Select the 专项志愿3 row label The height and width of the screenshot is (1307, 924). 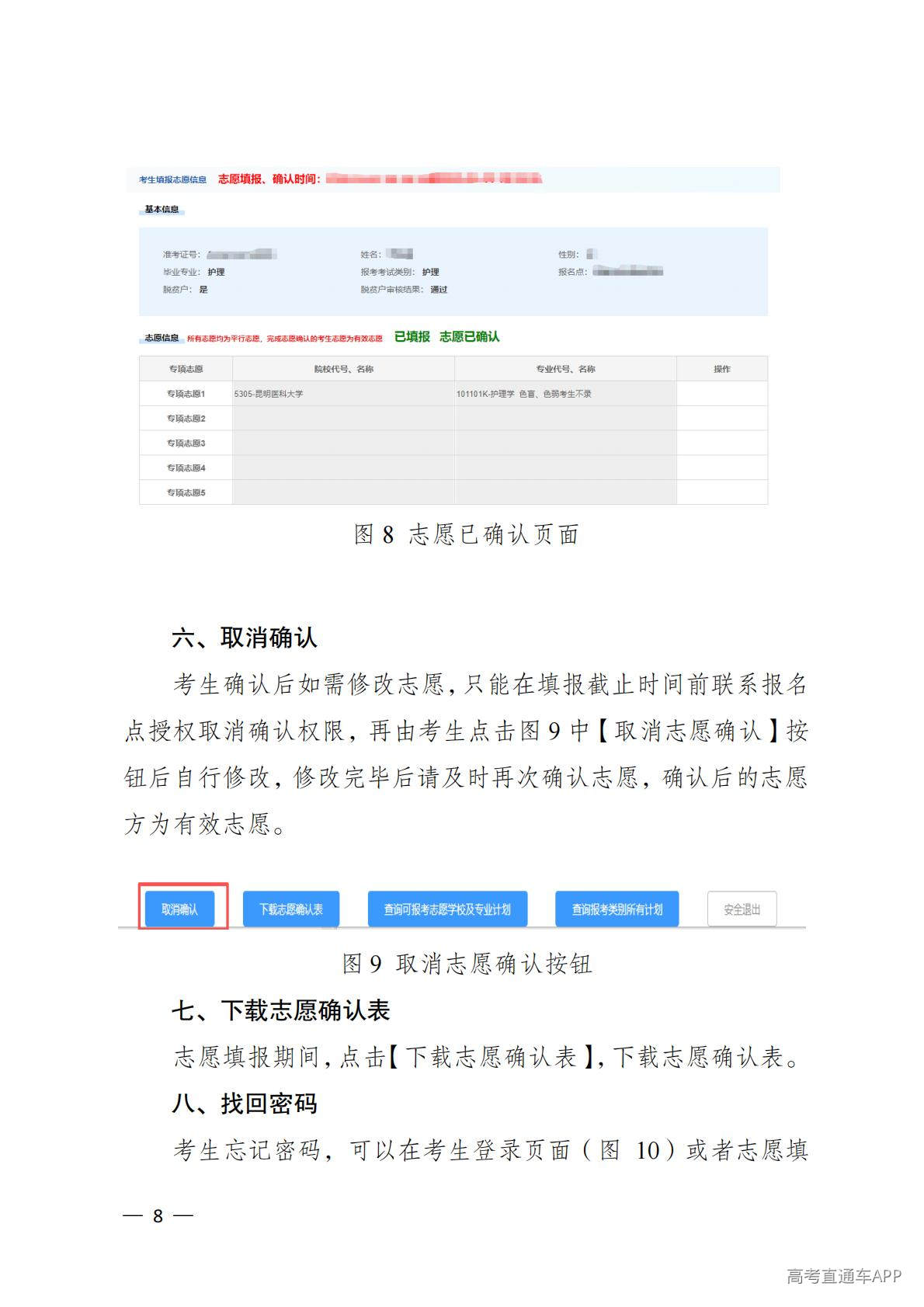tap(186, 443)
